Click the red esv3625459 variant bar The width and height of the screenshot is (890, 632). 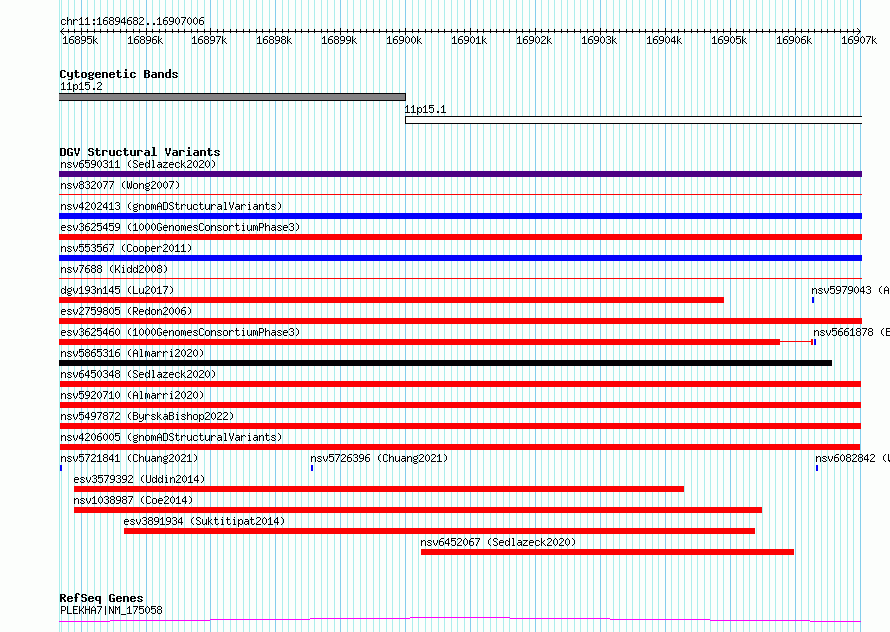pos(460,237)
